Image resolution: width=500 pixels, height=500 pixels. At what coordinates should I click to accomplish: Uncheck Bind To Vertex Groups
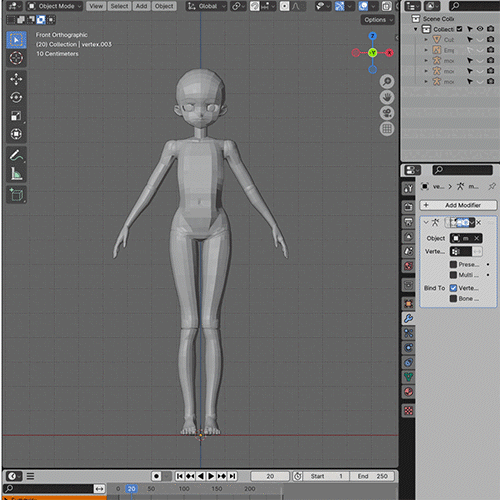(x=453, y=288)
